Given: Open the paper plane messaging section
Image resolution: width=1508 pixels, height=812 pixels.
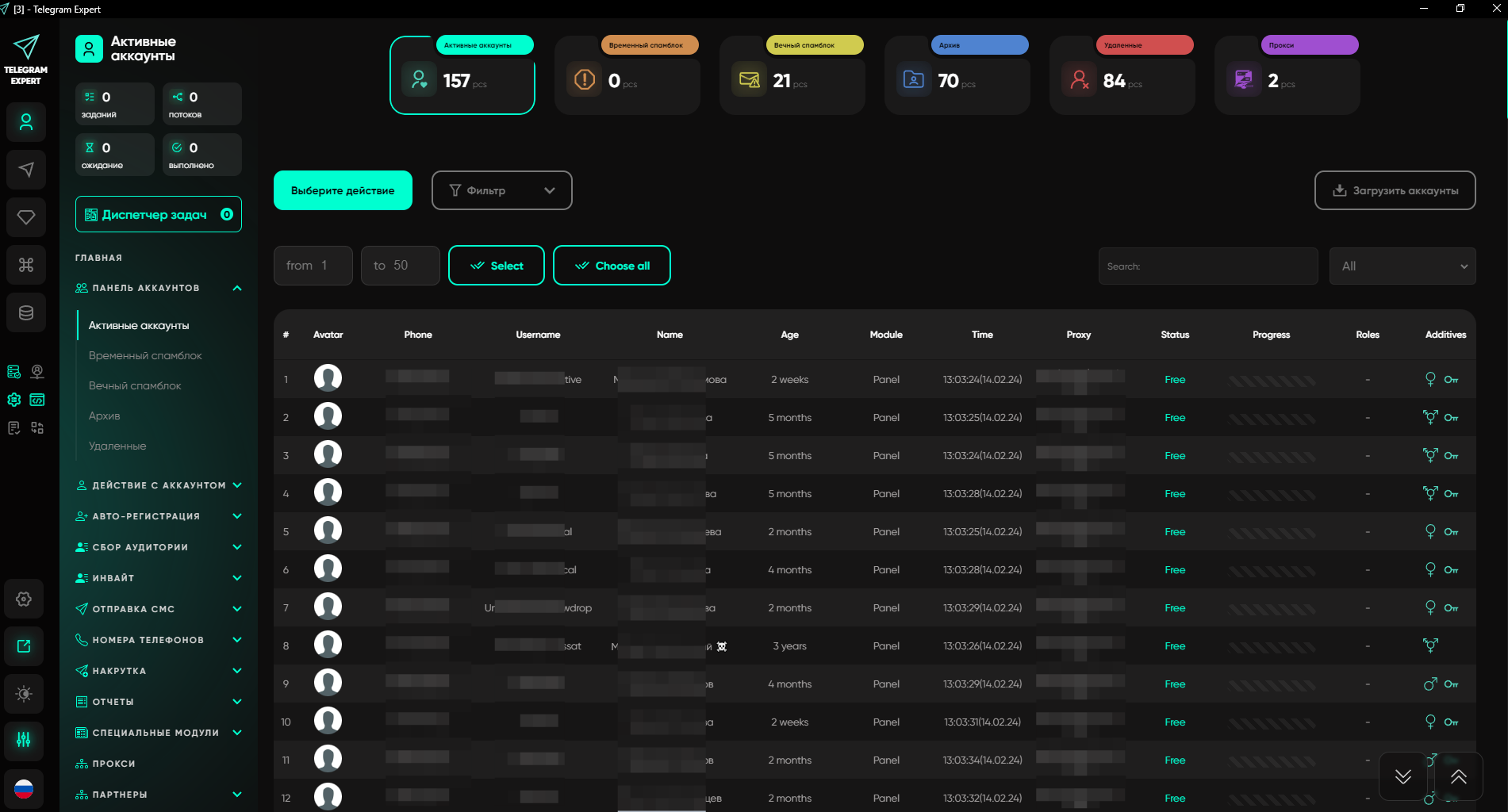Looking at the screenshot, I should pos(26,170).
